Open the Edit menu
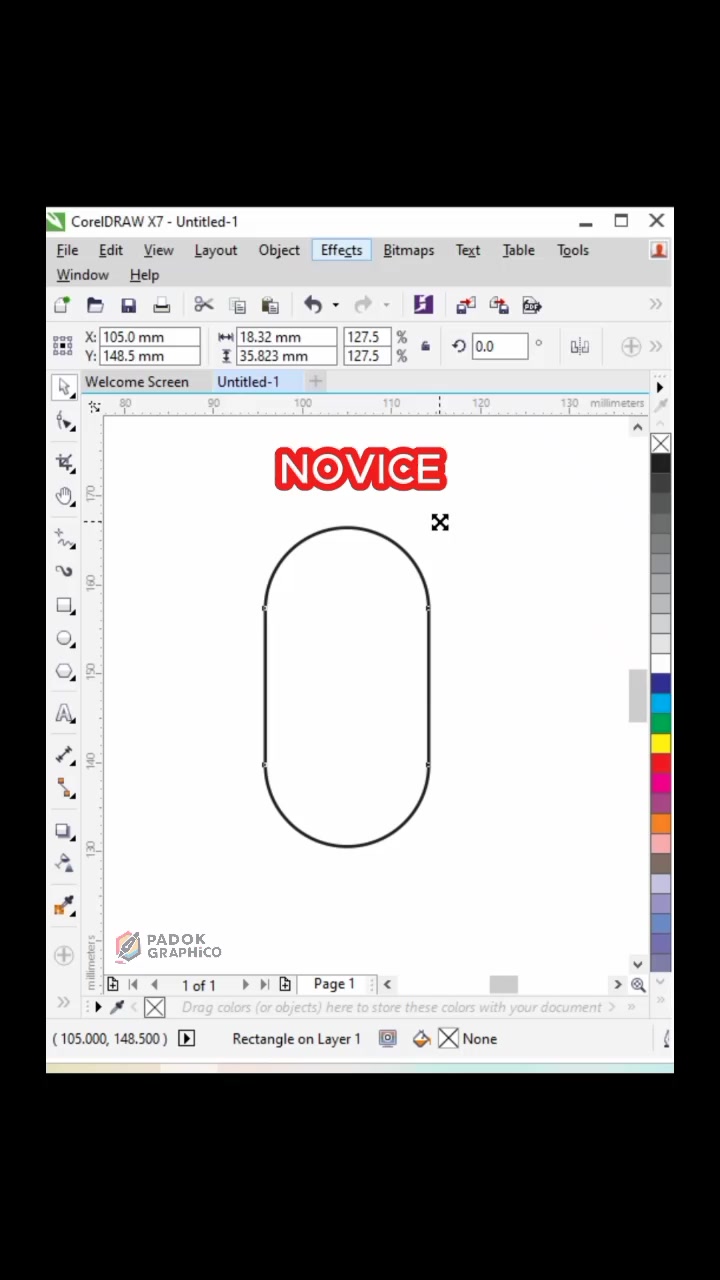The height and width of the screenshot is (1280, 720). coord(111,250)
